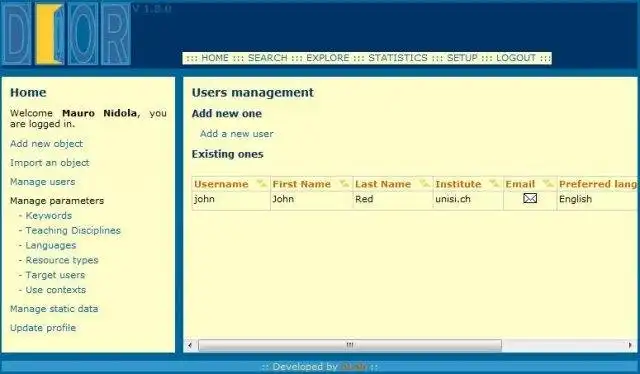Click the Institute column header
The width and height of the screenshot is (640, 374).
pos(458,184)
